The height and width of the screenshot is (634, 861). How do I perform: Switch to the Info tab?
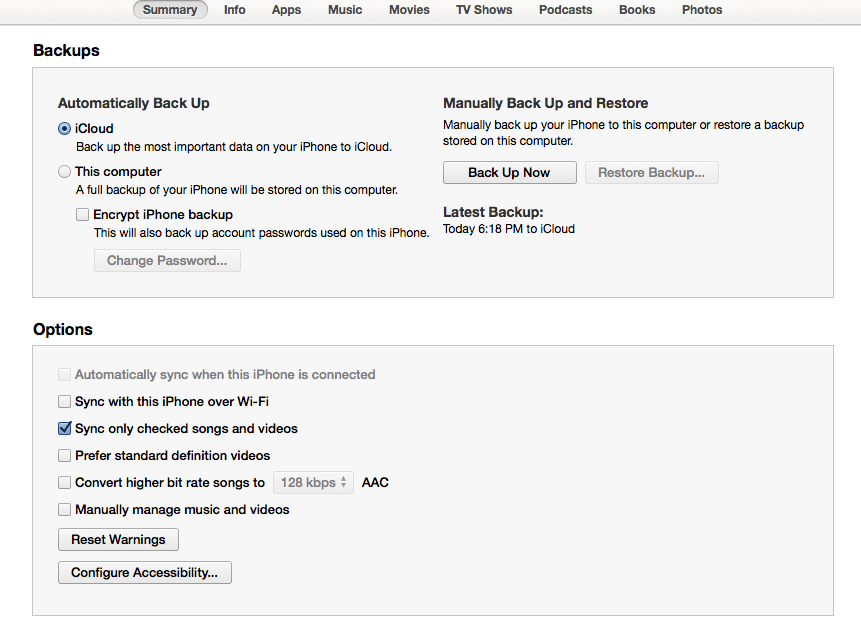(234, 10)
